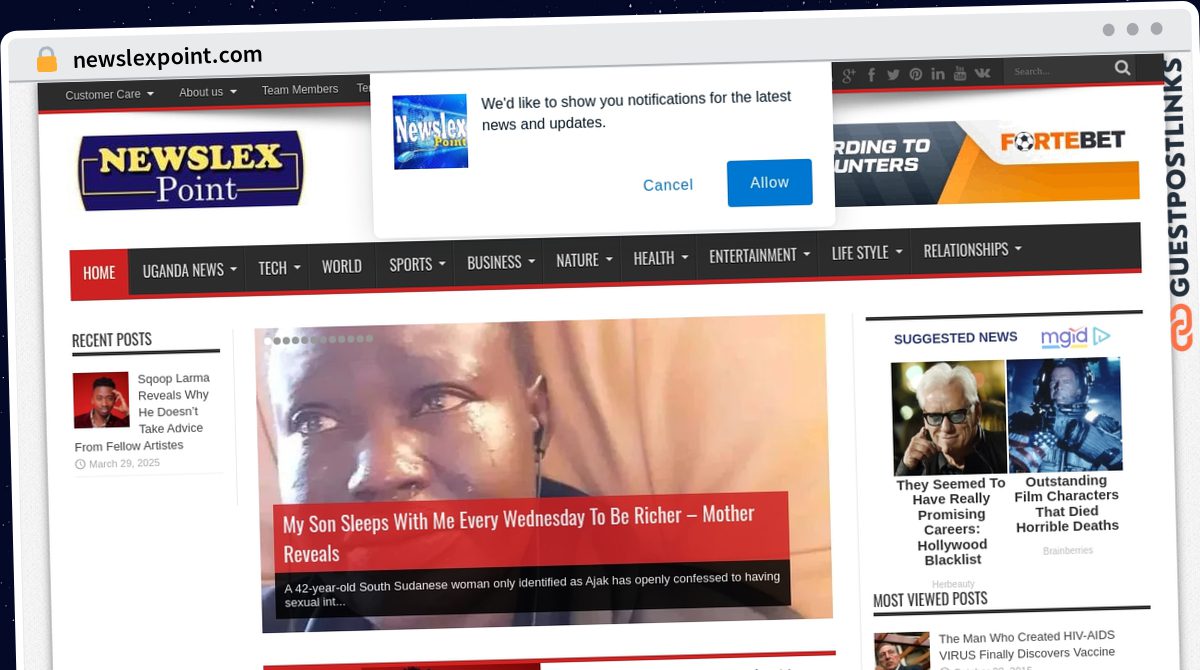Go to the Home tab
The height and width of the screenshot is (670, 1200).
pyautogui.click(x=99, y=273)
